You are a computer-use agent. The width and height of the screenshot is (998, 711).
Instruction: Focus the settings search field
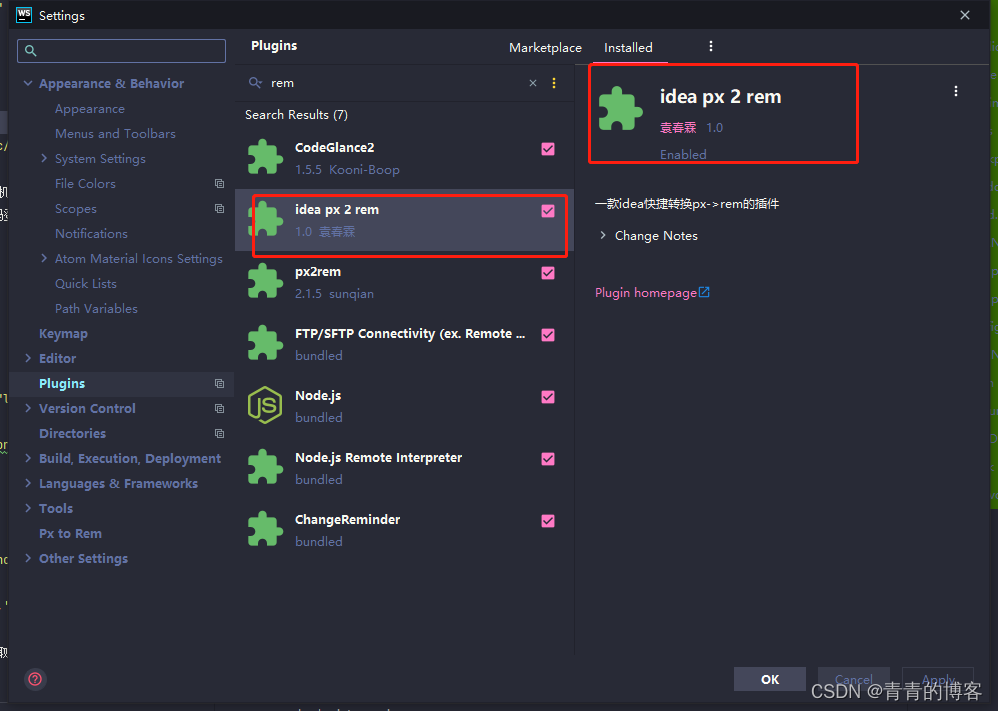[122, 51]
